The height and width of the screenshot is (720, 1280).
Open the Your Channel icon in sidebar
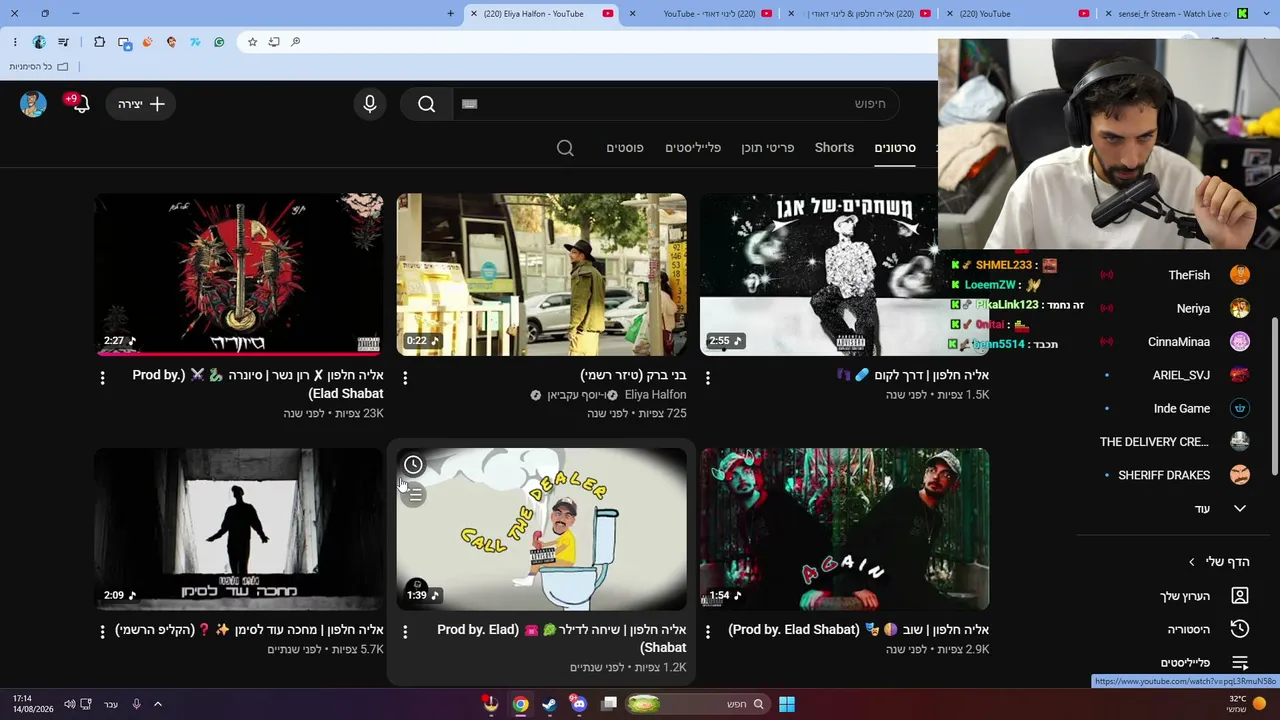[1240, 596]
